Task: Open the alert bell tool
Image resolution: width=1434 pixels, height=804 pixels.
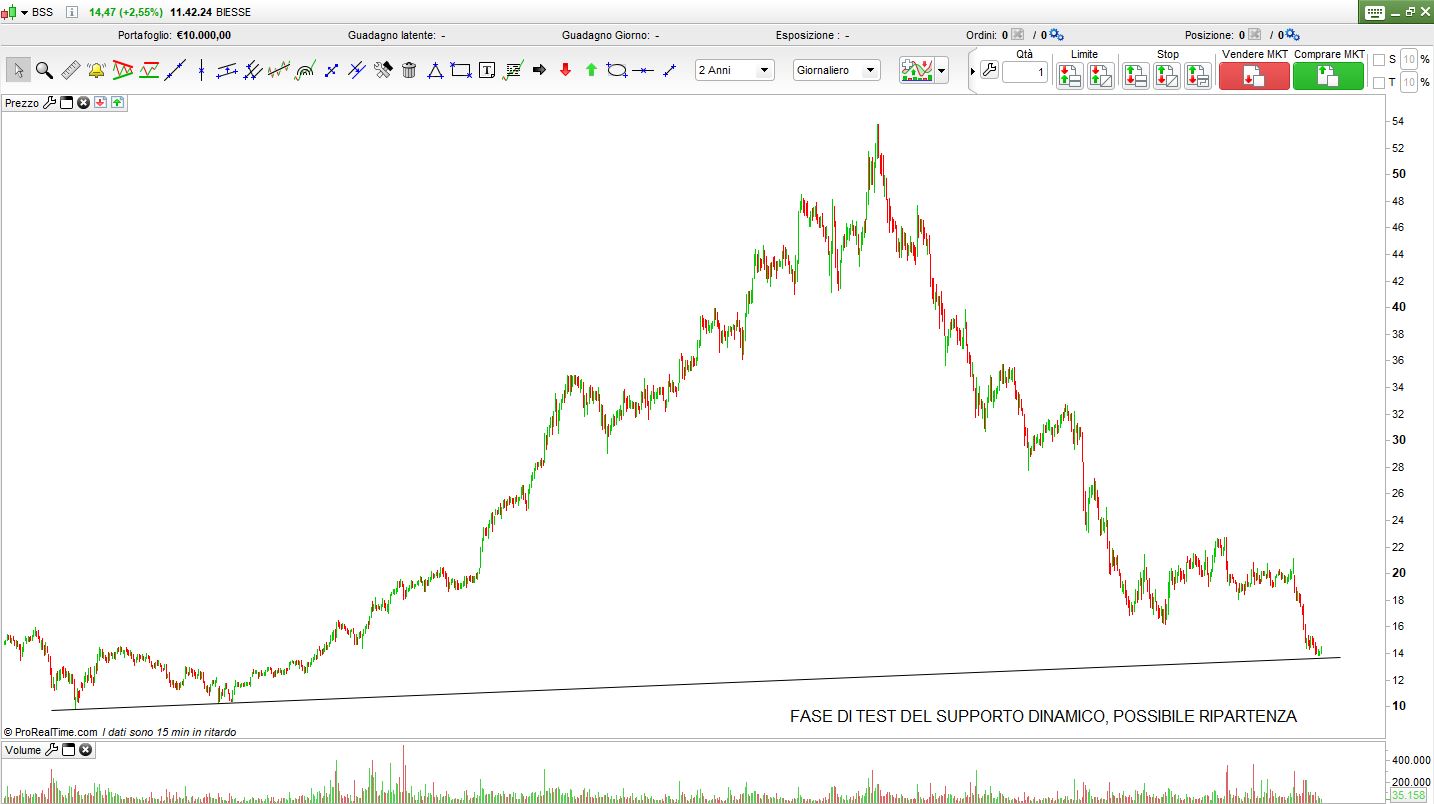Action: pyautogui.click(x=96, y=70)
